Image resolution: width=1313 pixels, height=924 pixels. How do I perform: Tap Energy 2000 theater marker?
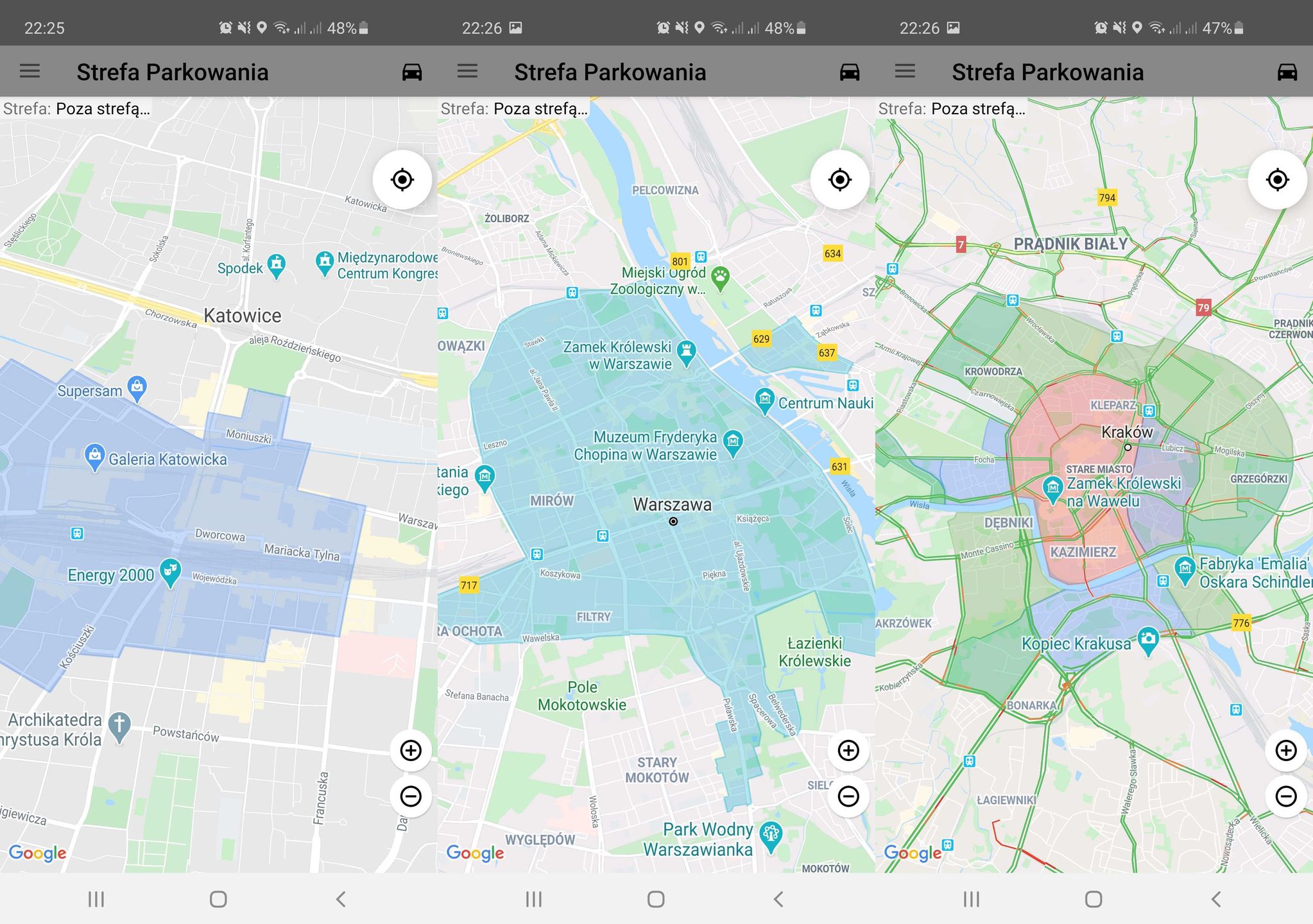170,571
